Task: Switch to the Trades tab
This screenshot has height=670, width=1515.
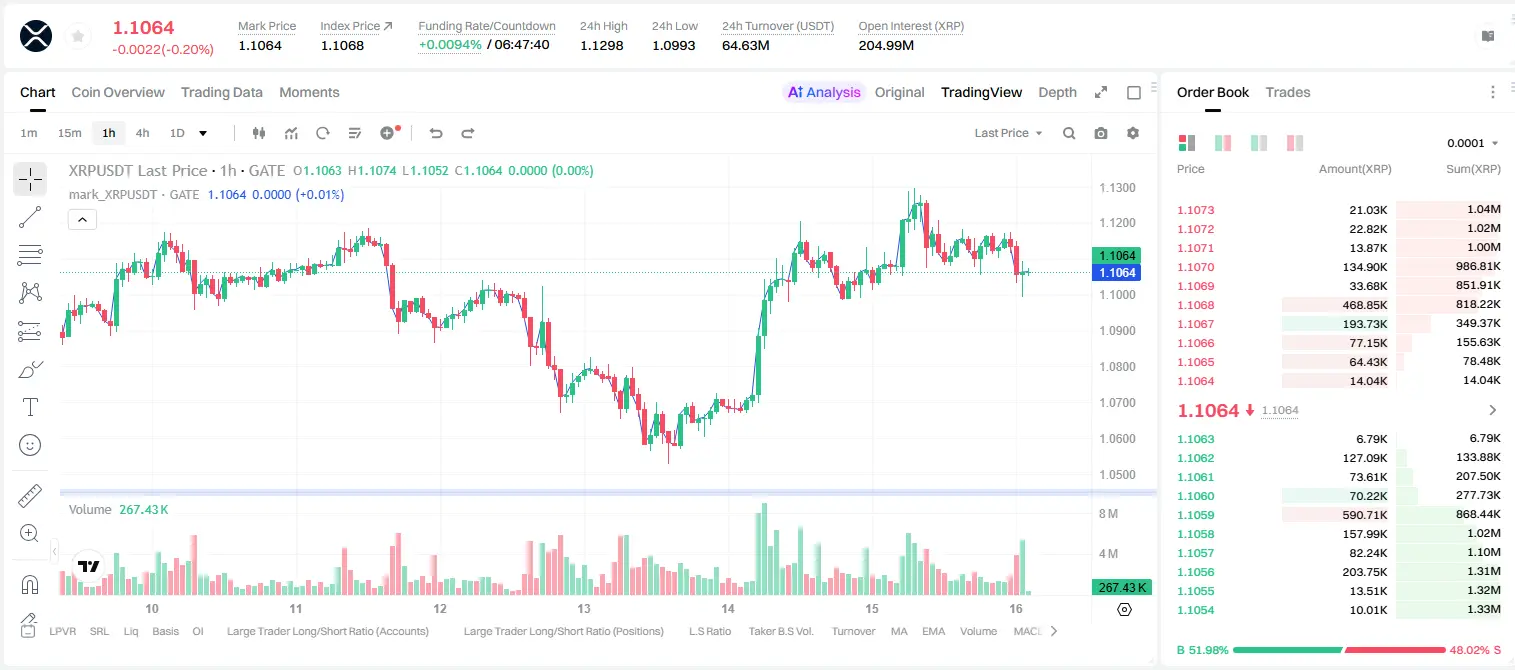Action: point(1287,92)
